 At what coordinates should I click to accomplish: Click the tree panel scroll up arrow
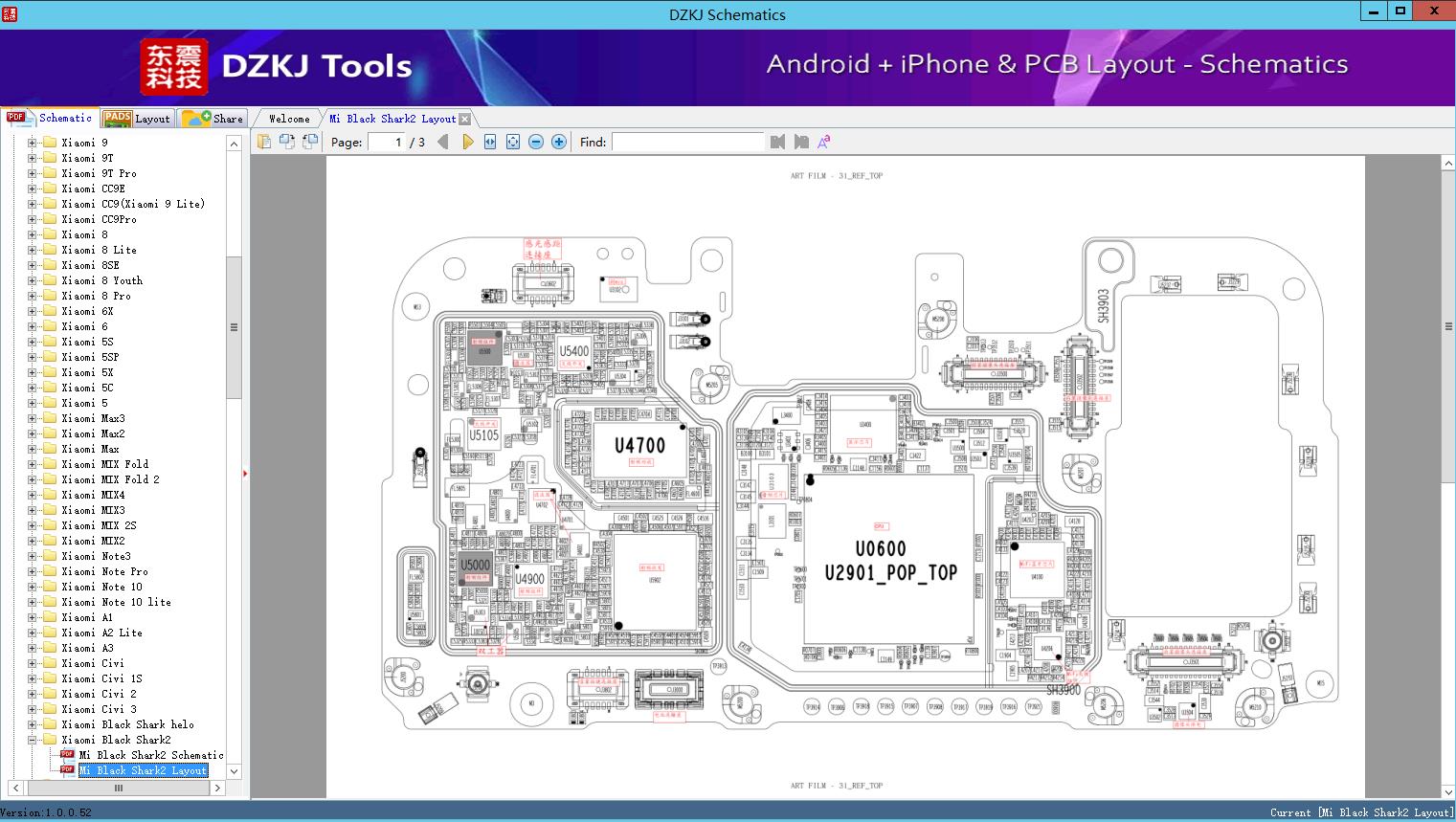tap(234, 143)
